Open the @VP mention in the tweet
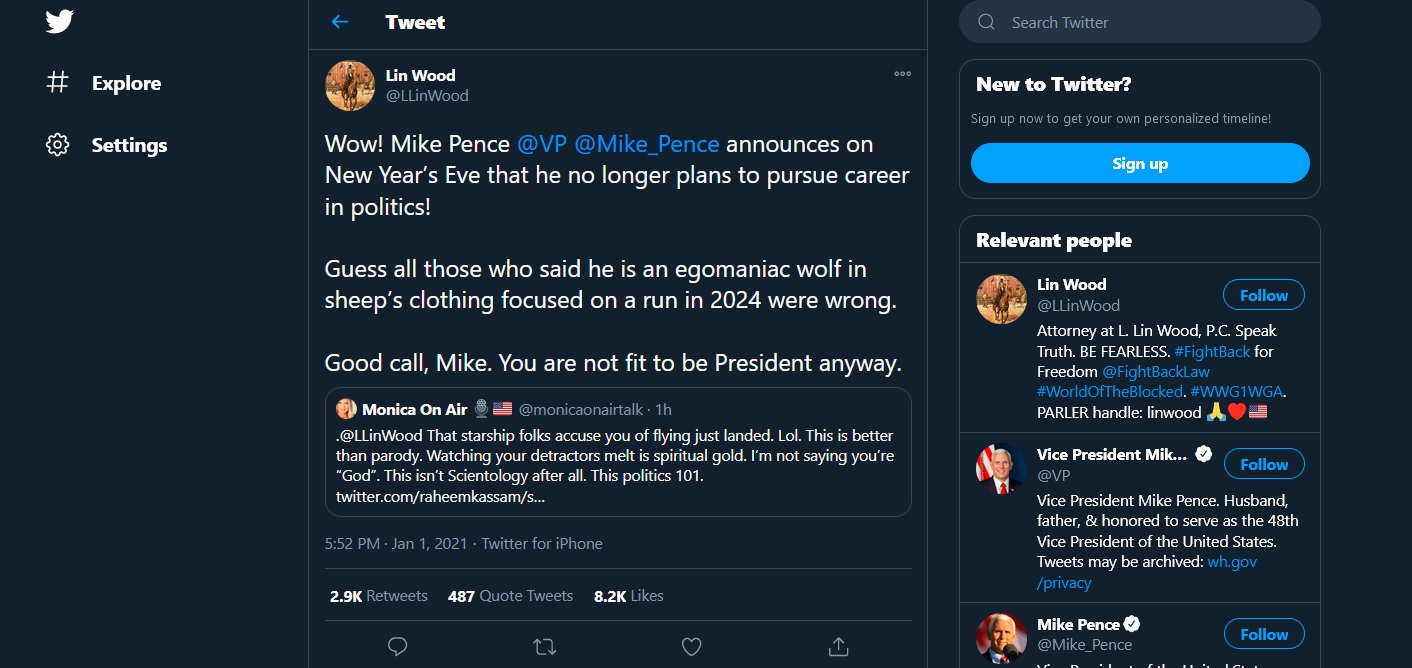The width and height of the screenshot is (1412, 668). tap(541, 144)
